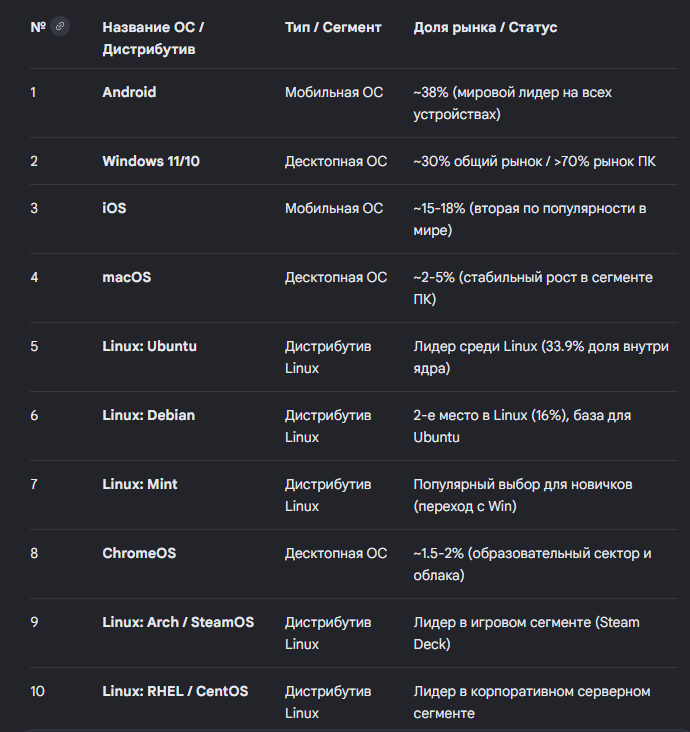Click the "Linux: RHEL / CentOS" cell
Image resolution: width=690 pixels, height=732 pixels.
(x=175, y=691)
